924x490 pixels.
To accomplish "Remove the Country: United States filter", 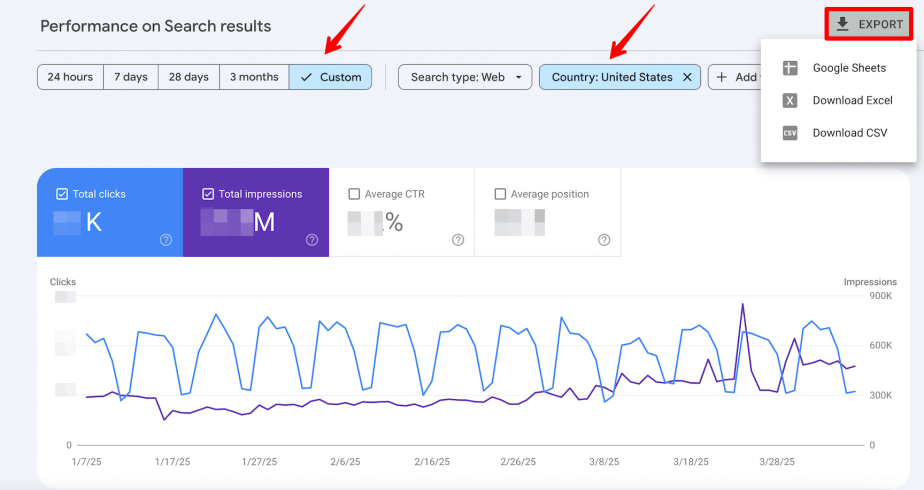I will point(687,77).
